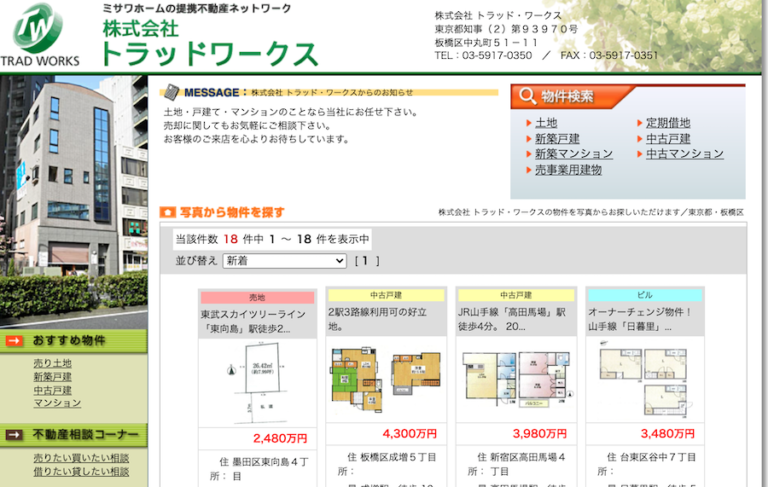Open the 成増 house floor plan thumbnail
Viewport: 768px width, 487px height.
click(x=386, y=379)
